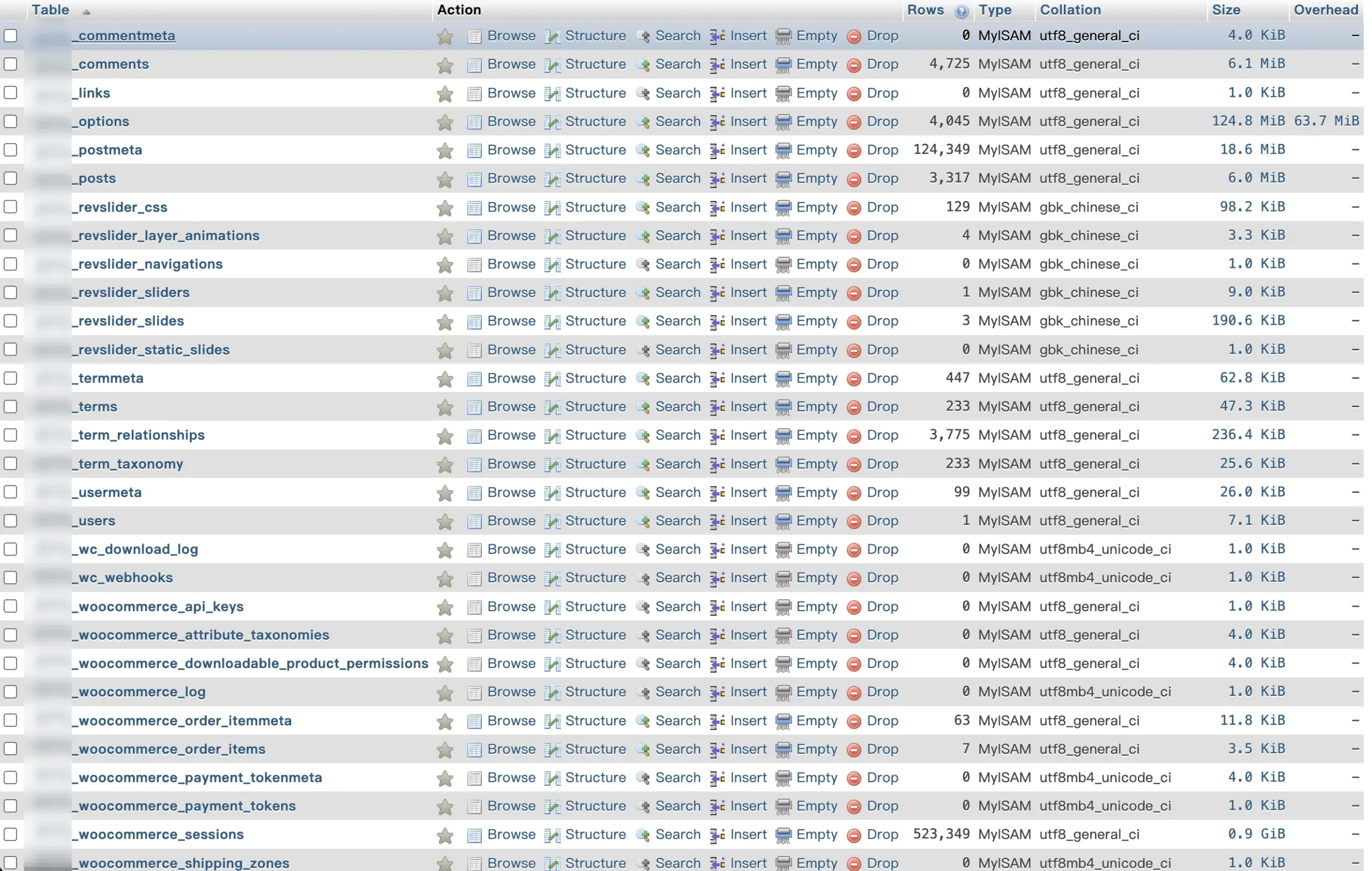Image resolution: width=1372 pixels, height=871 pixels.
Task: Check the _postmeta table checkbox
Action: (x=10, y=149)
